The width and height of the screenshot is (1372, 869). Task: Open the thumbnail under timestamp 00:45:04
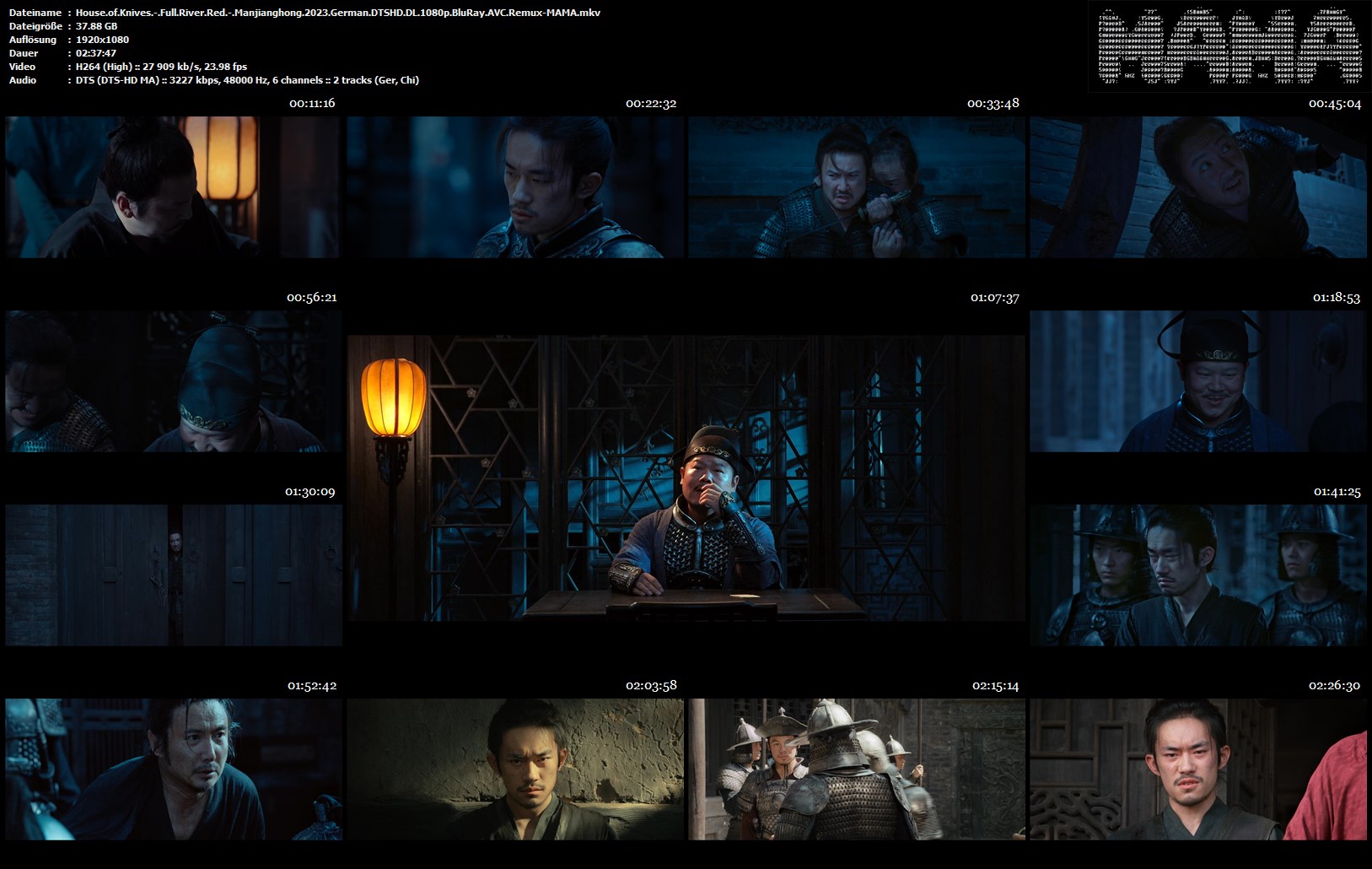1198,187
